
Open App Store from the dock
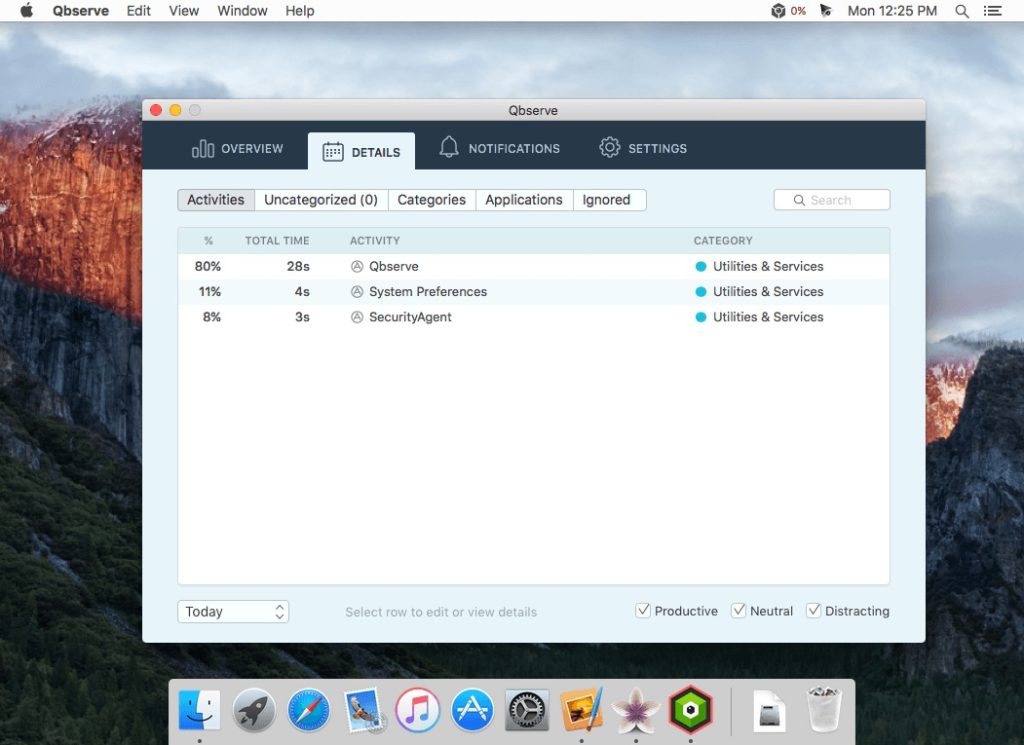pyautogui.click(x=472, y=710)
